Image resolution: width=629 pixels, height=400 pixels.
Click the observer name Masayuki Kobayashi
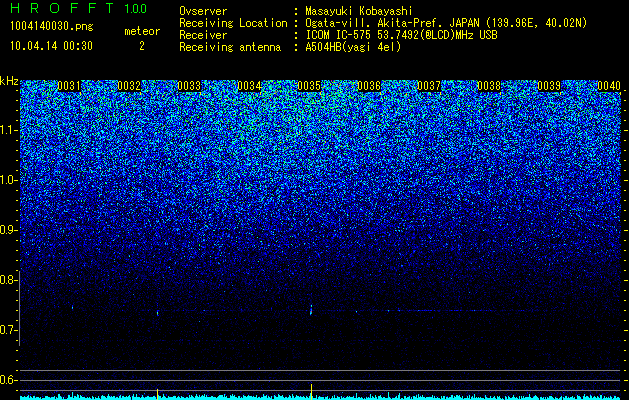click(x=358, y=11)
